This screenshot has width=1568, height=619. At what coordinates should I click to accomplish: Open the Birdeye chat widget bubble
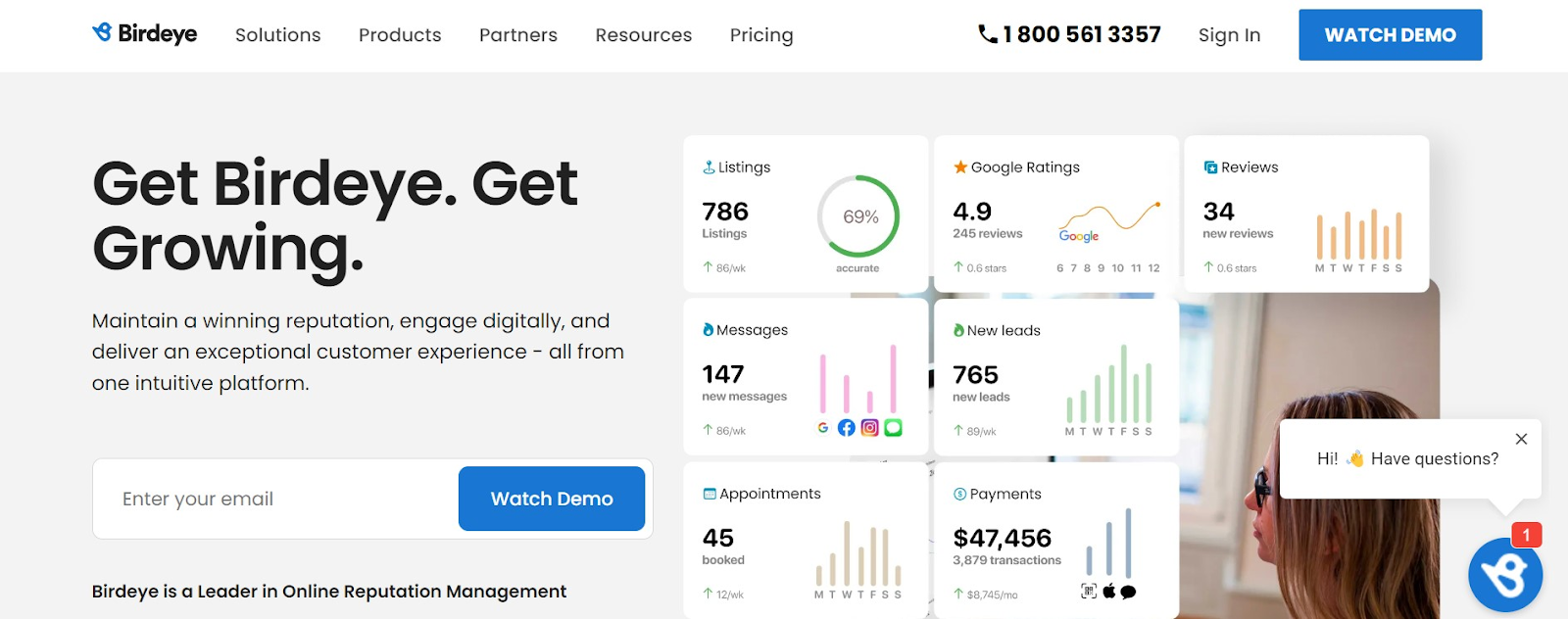1504,575
